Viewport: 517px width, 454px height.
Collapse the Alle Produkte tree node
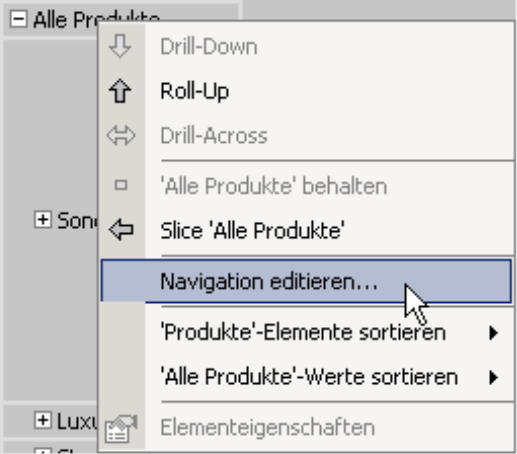tap(18, 19)
